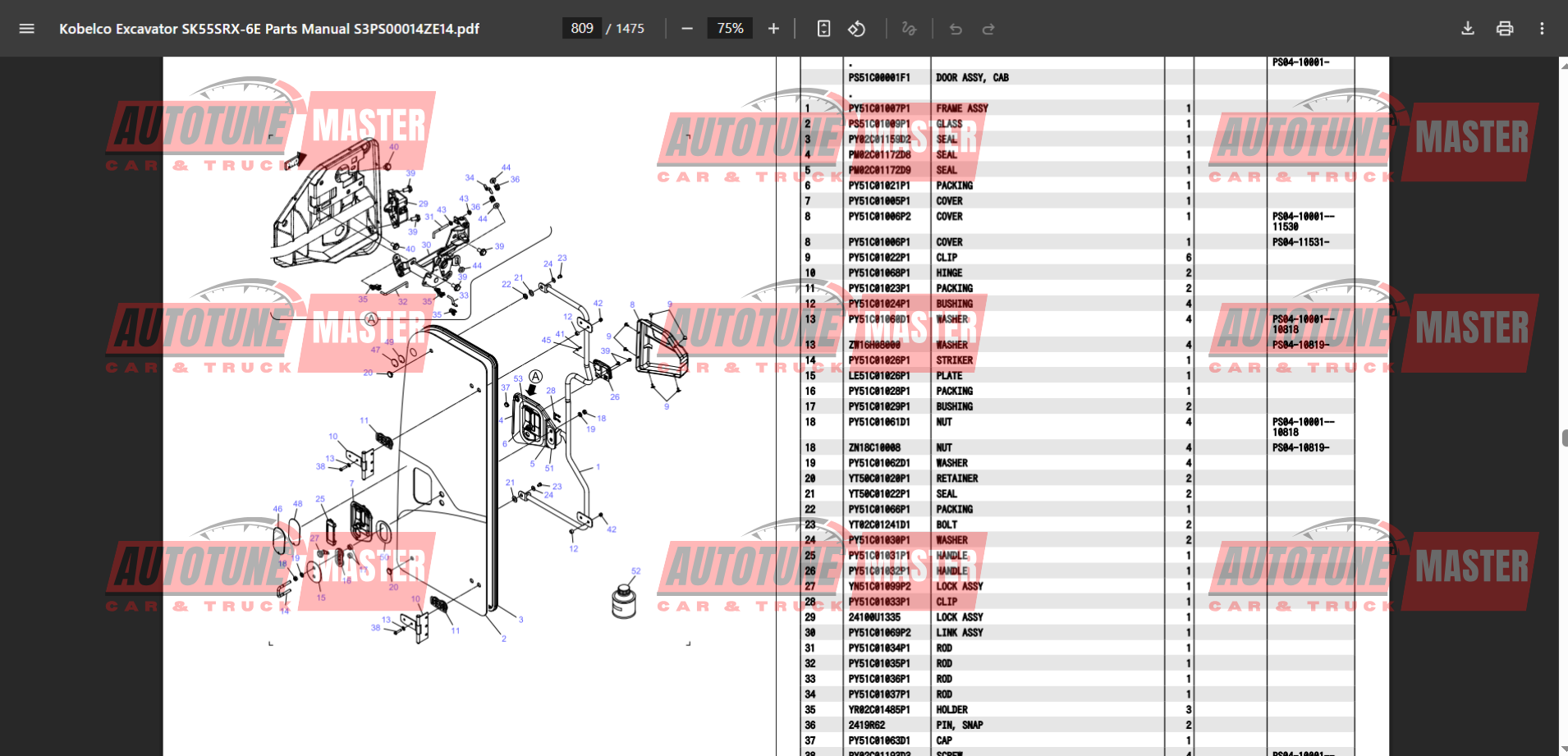Click the scrollbar up arrow
Image resolution: width=1568 pixels, height=756 pixels.
1564,64
